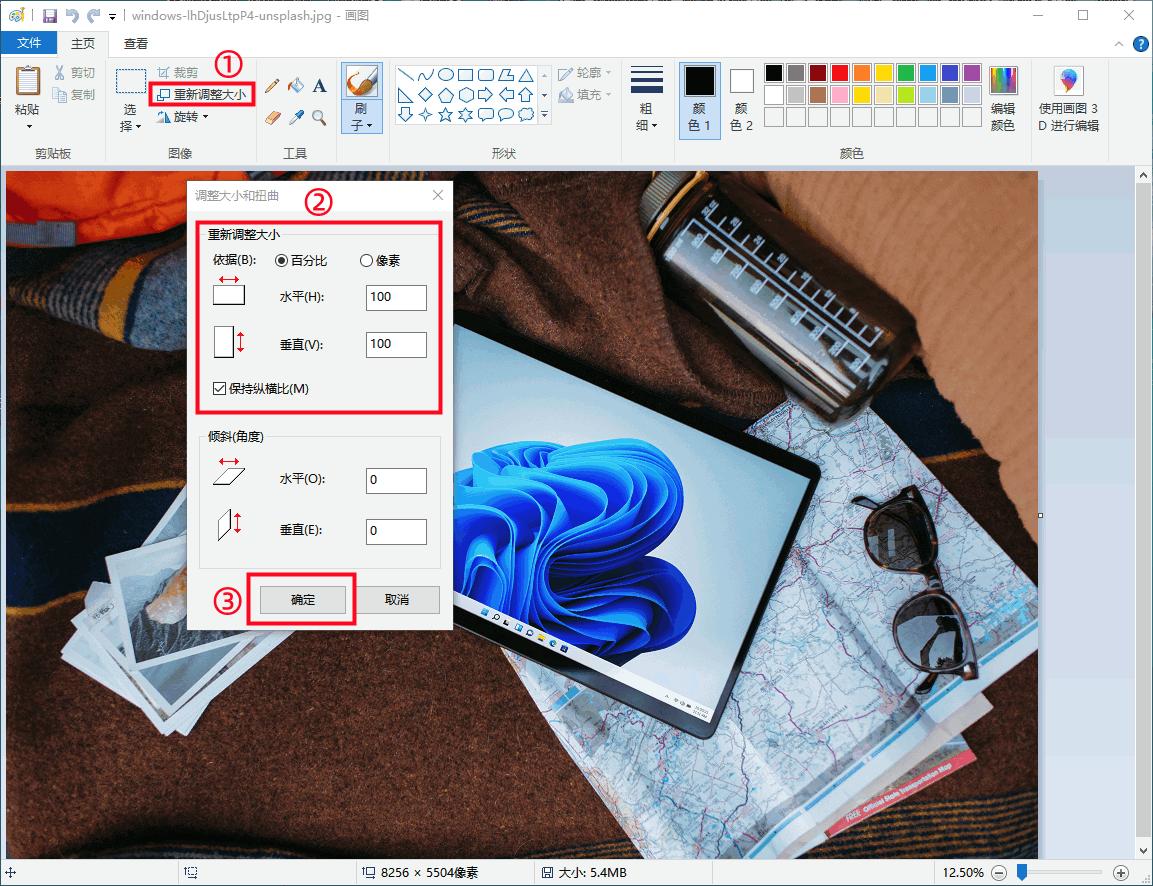Choose the red palette swatch
The height and width of the screenshot is (886, 1153).
(x=840, y=73)
